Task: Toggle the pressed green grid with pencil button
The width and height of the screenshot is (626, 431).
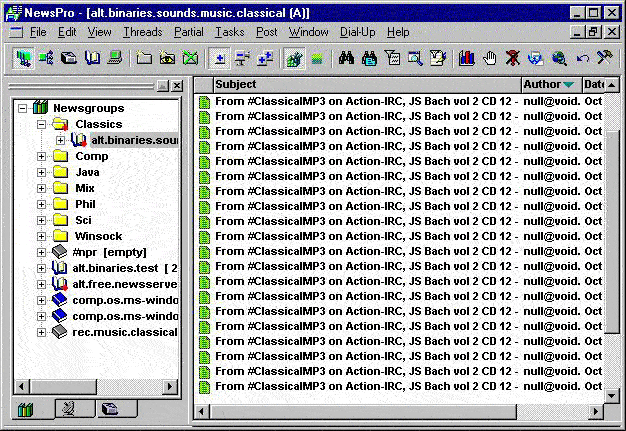Action: coord(294,59)
